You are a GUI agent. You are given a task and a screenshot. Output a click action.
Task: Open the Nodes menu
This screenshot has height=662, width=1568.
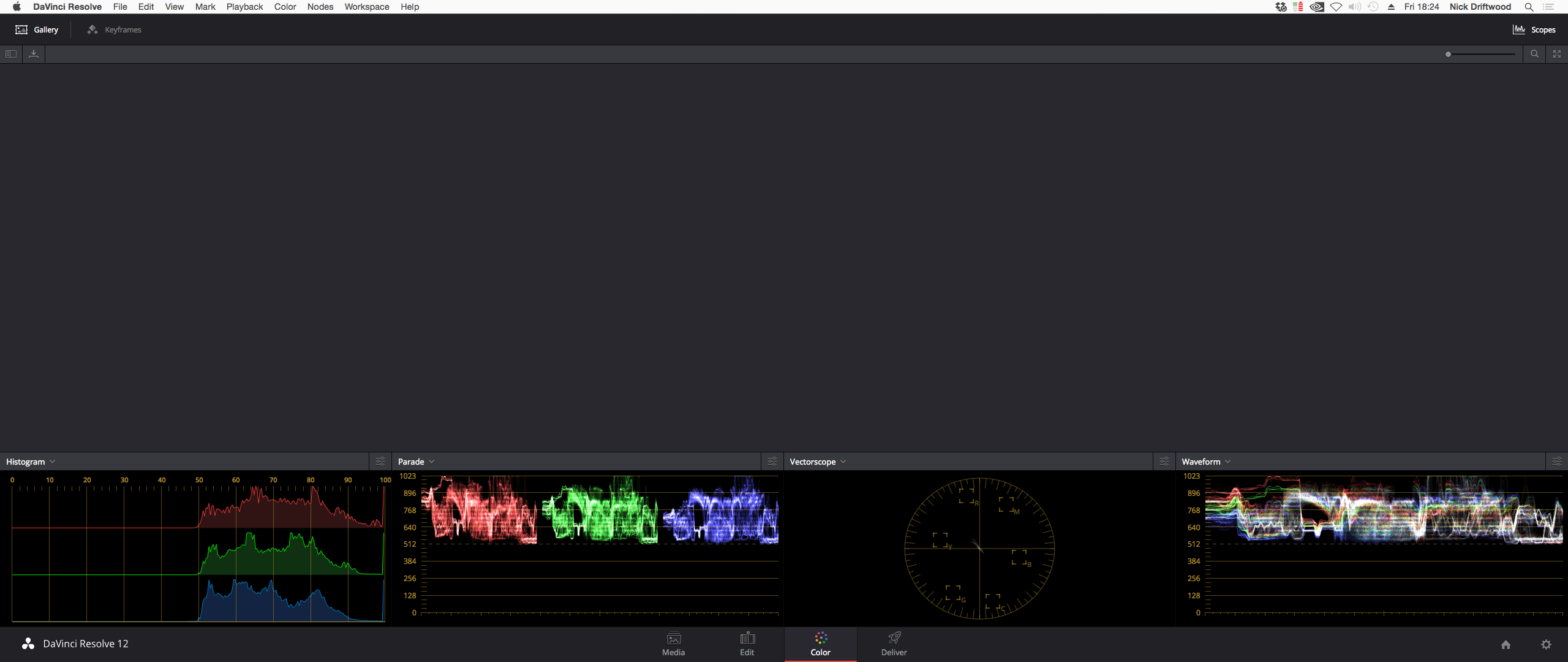(320, 7)
